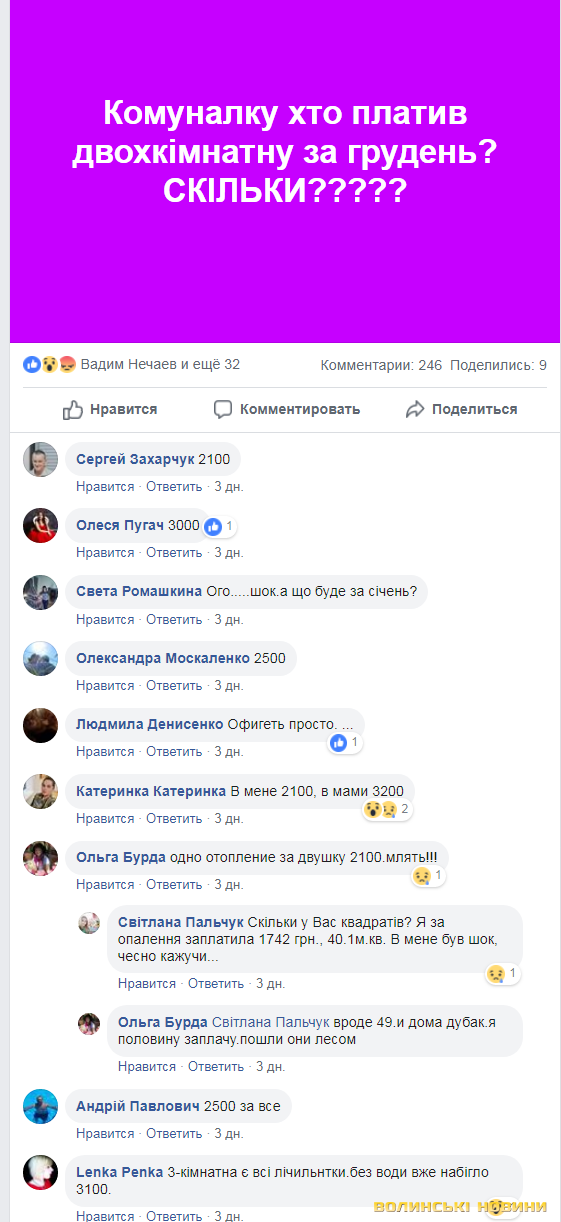Open the reaction emojis summary beside Вадим Нечаев
This screenshot has width=561, height=1222.
pos(50,365)
